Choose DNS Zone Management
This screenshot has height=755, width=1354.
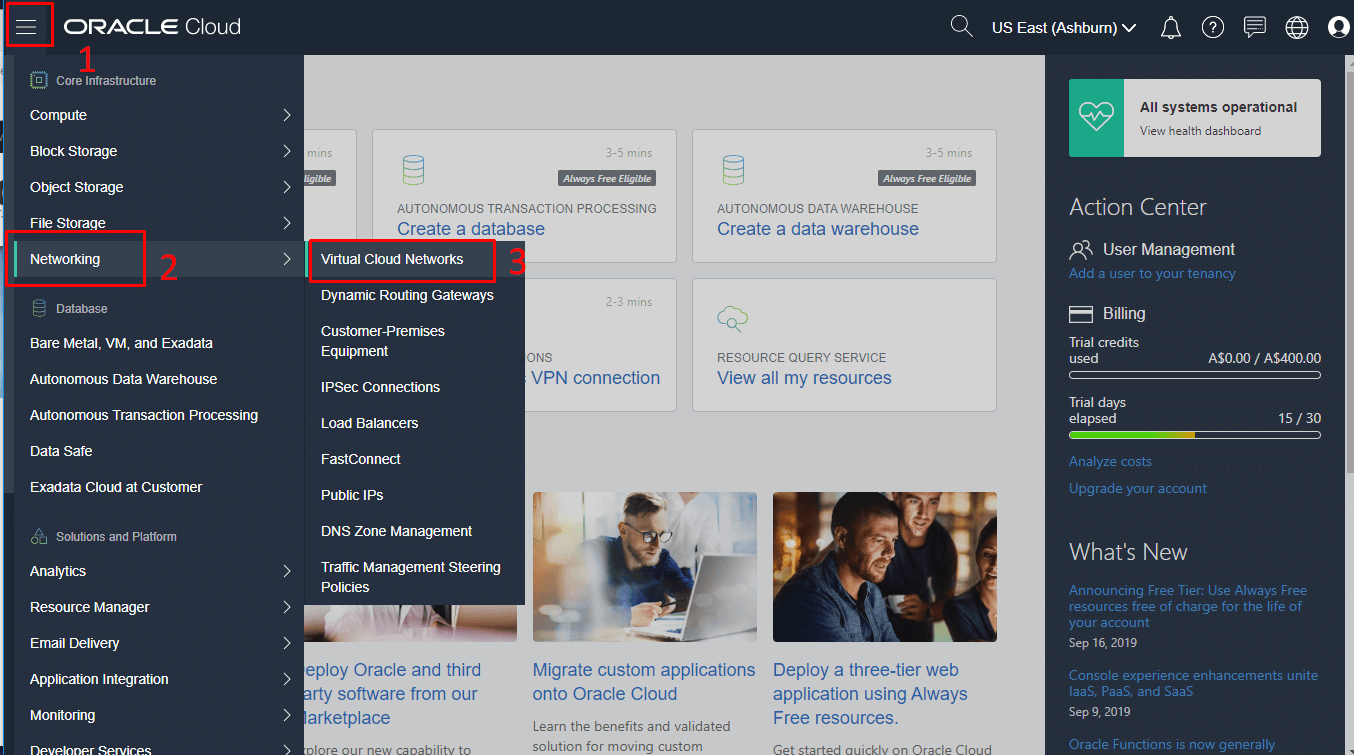click(396, 531)
